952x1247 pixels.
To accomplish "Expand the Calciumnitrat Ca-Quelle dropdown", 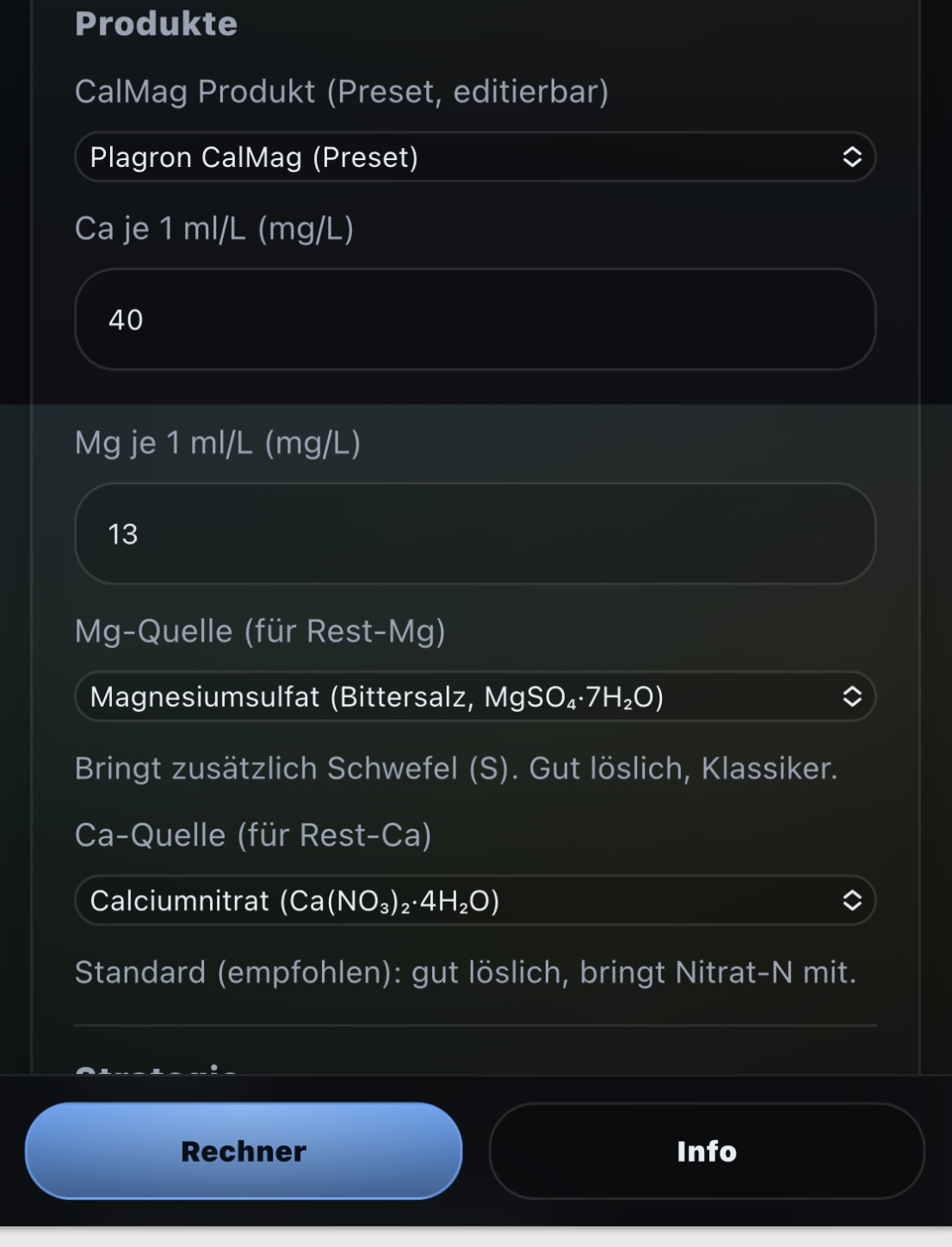I will [x=465, y=900].
